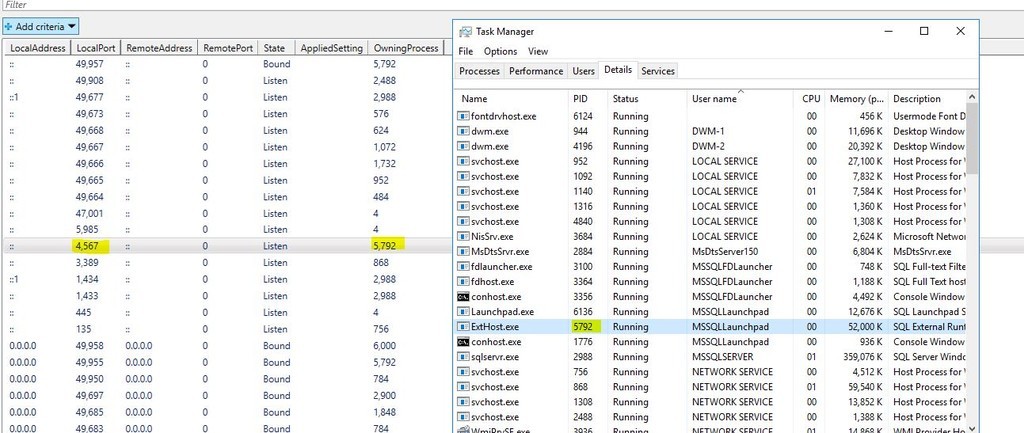Click the console icon of conhost.exe PID 1776
Screen dimensions: 1024x433
[463, 342]
